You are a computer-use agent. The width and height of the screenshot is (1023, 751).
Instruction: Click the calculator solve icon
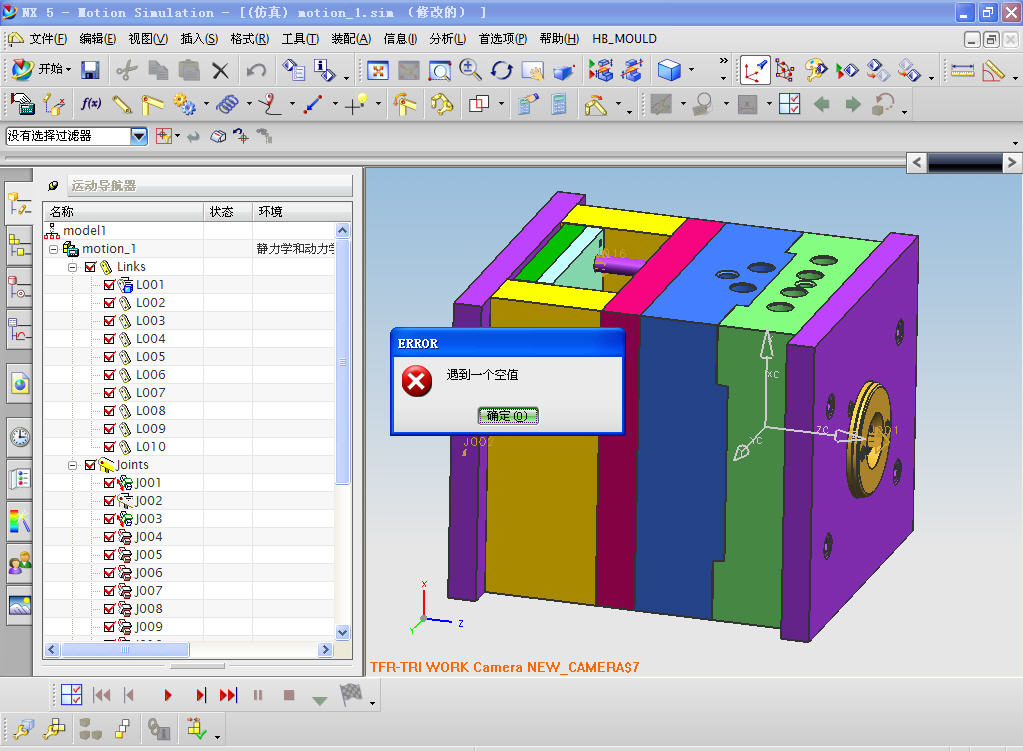click(x=558, y=104)
